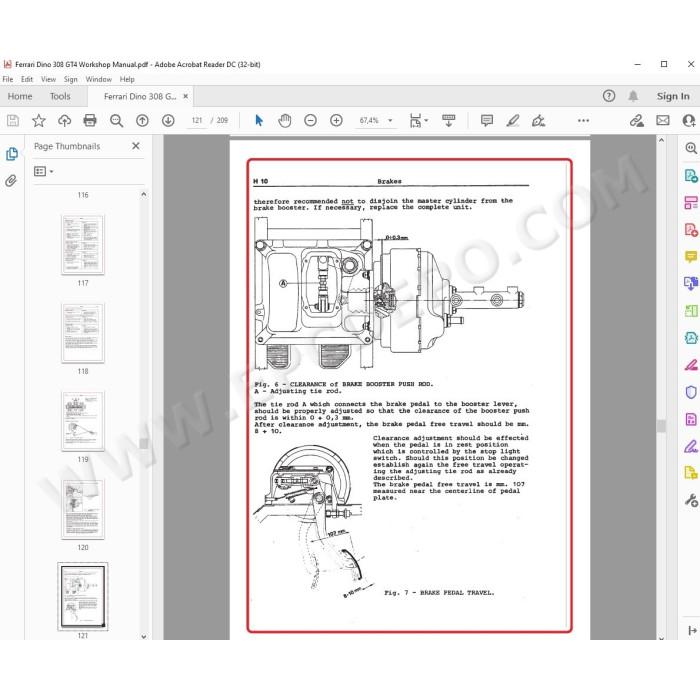Select the Highlight text pen tool
This screenshot has width=700, height=700.
click(x=512, y=121)
